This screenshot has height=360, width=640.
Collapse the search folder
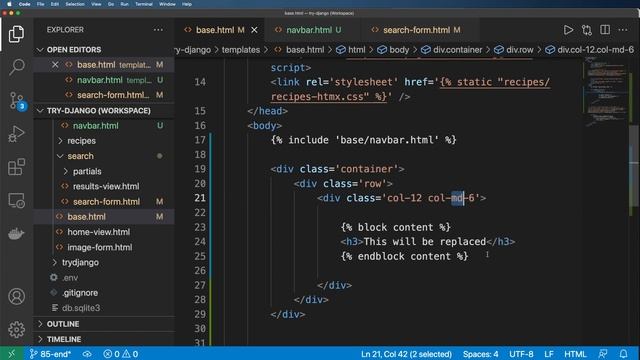pos(80,156)
